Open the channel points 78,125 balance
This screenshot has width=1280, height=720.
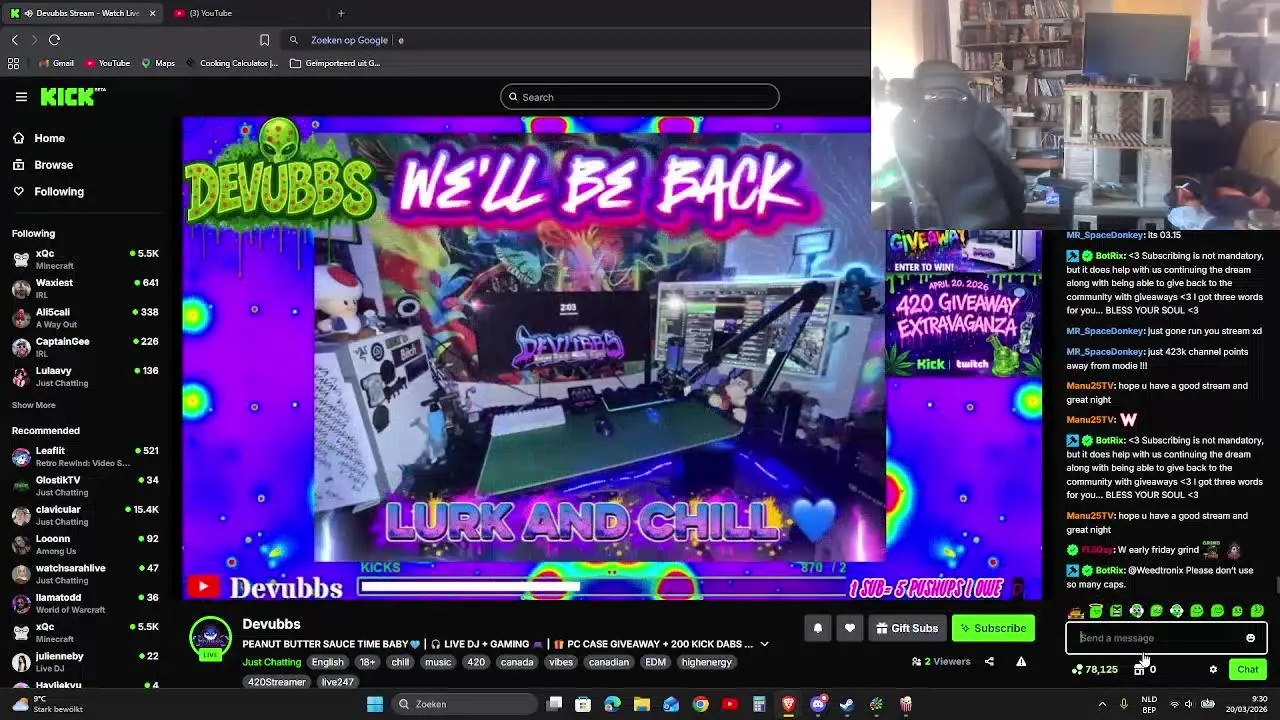(1094, 669)
